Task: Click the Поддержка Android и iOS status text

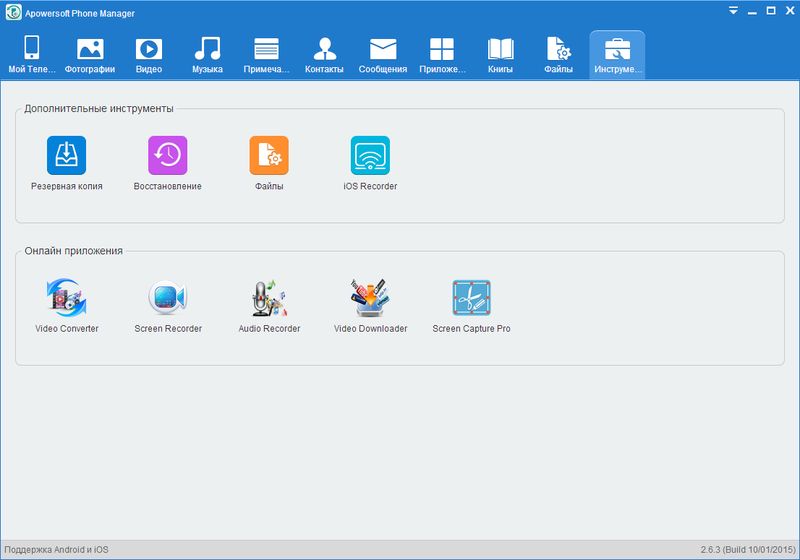Action: pyautogui.click(x=56, y=550)
